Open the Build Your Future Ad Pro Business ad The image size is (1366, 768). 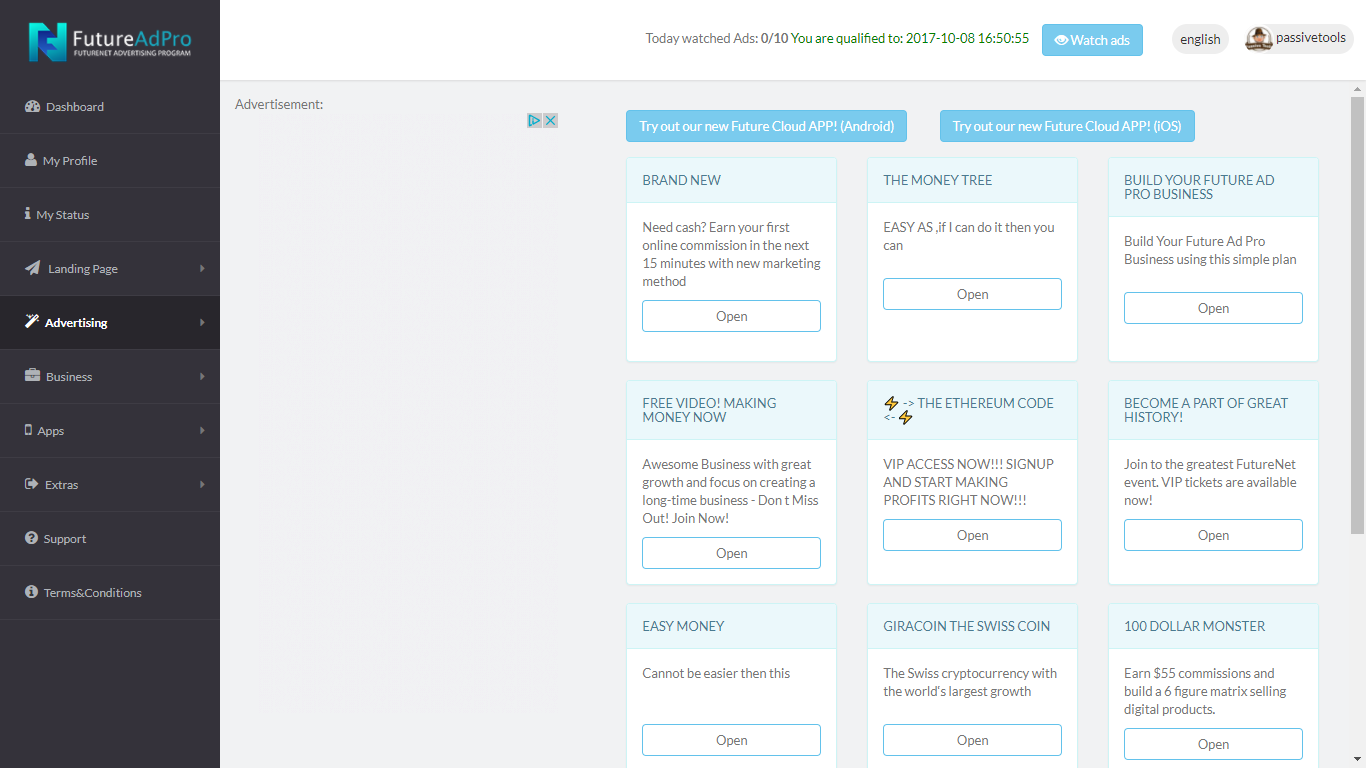tap(1213, 308)
